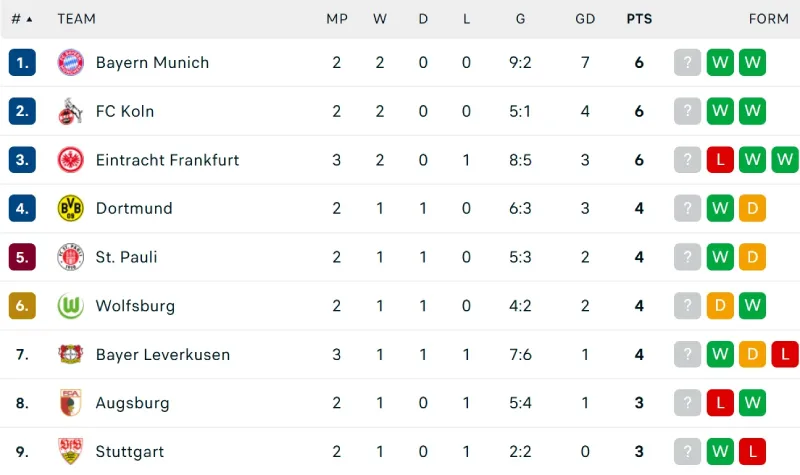
Task: Click the gold rank 6 position badge
Action: click(22, 306)
